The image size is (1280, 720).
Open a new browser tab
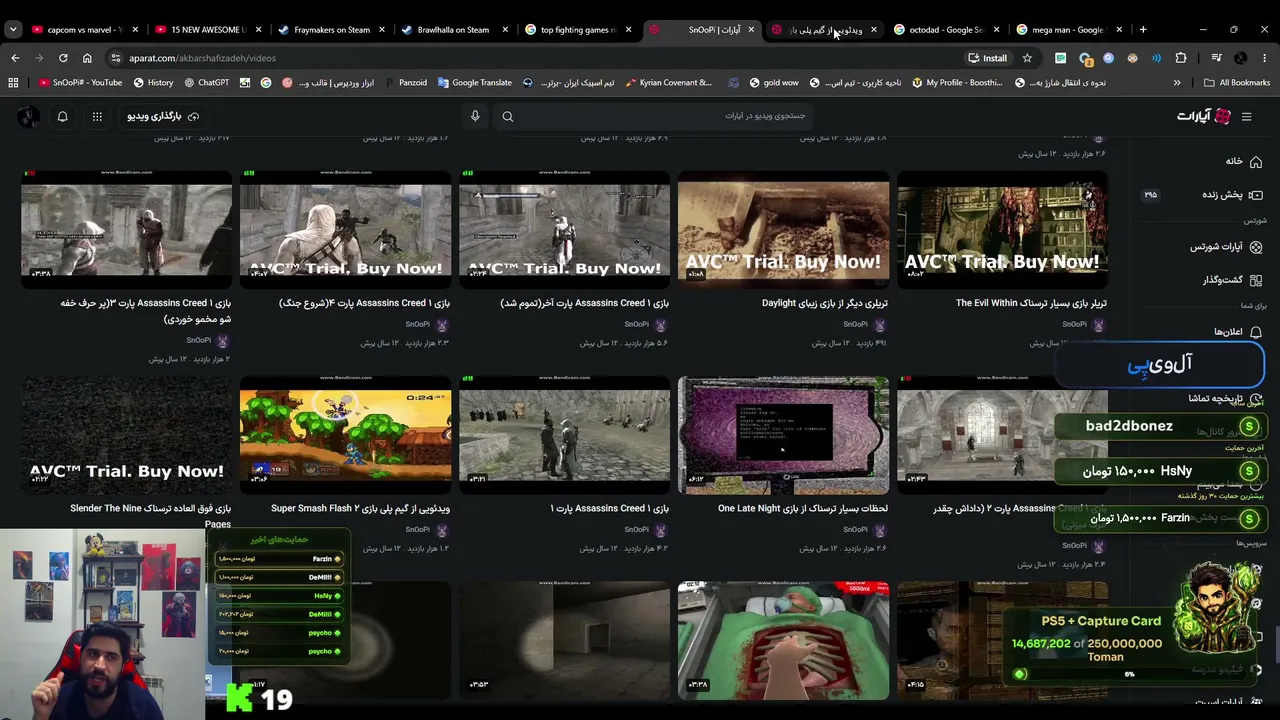pyautogui.click(x=1143, y=30)
